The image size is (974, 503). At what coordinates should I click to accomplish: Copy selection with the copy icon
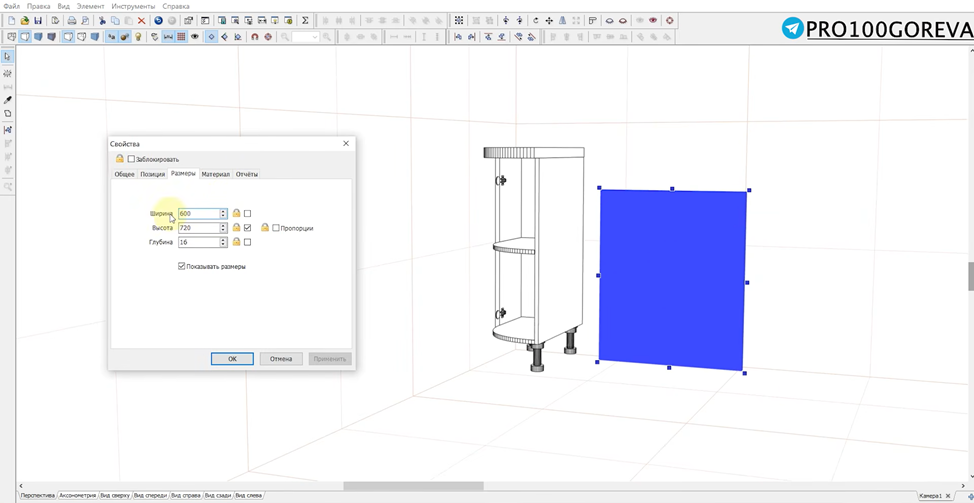115,20
